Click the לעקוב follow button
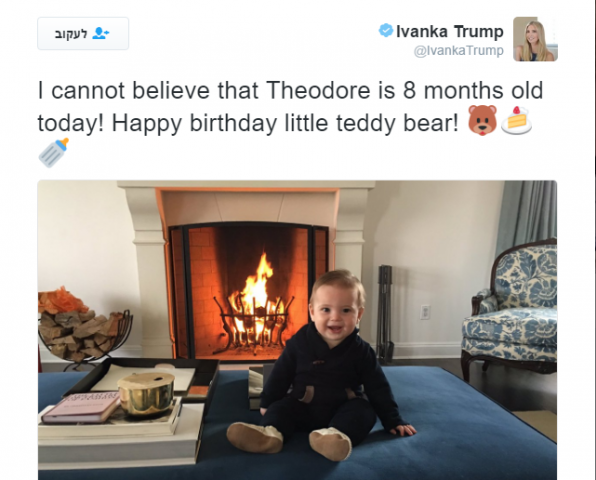The width and height of the screenshot is (596, 480). (x=83, y=33)
